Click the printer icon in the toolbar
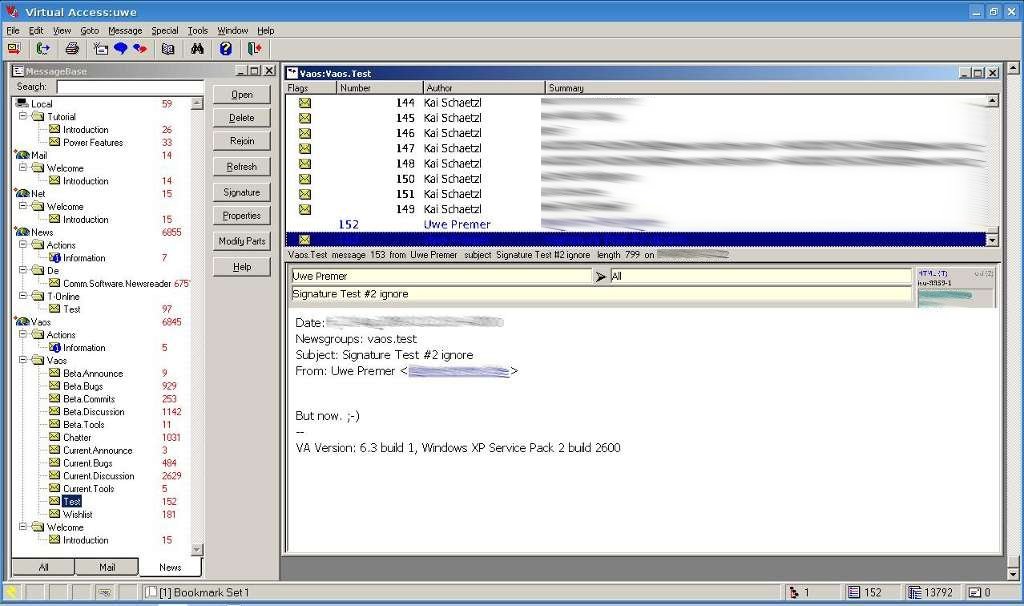1024x606 pixels. tap(72, 48)
